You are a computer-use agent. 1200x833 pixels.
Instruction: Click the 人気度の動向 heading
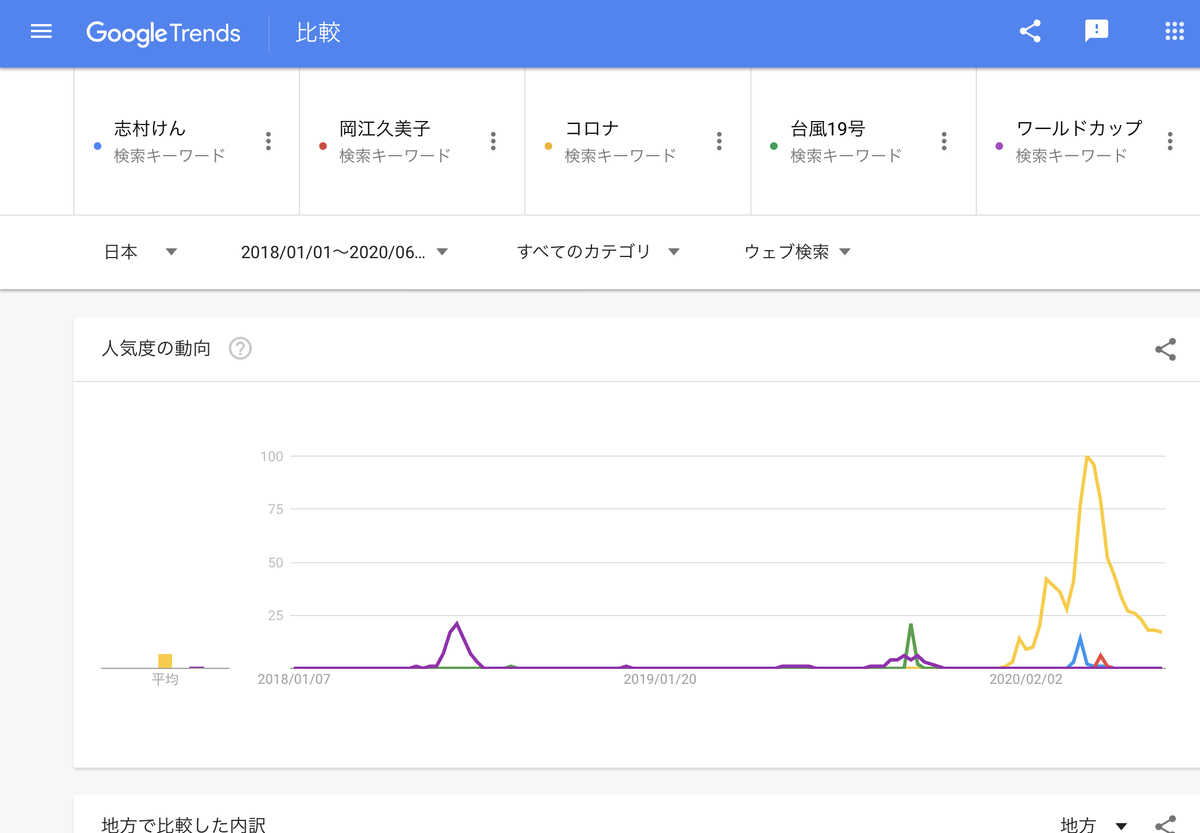click(x=156, y=349)
